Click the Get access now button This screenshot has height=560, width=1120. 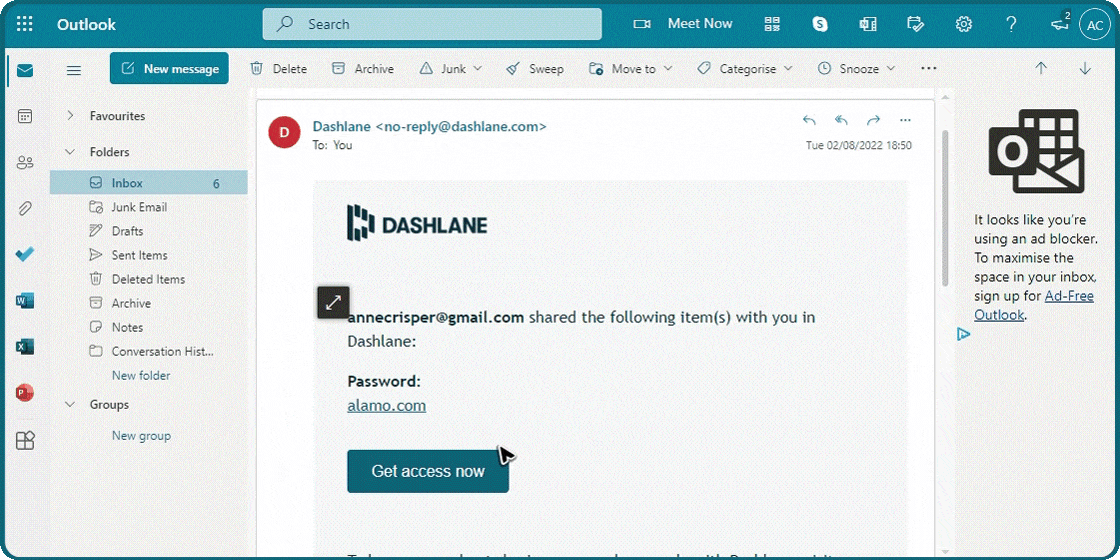(x=428, y=471)
